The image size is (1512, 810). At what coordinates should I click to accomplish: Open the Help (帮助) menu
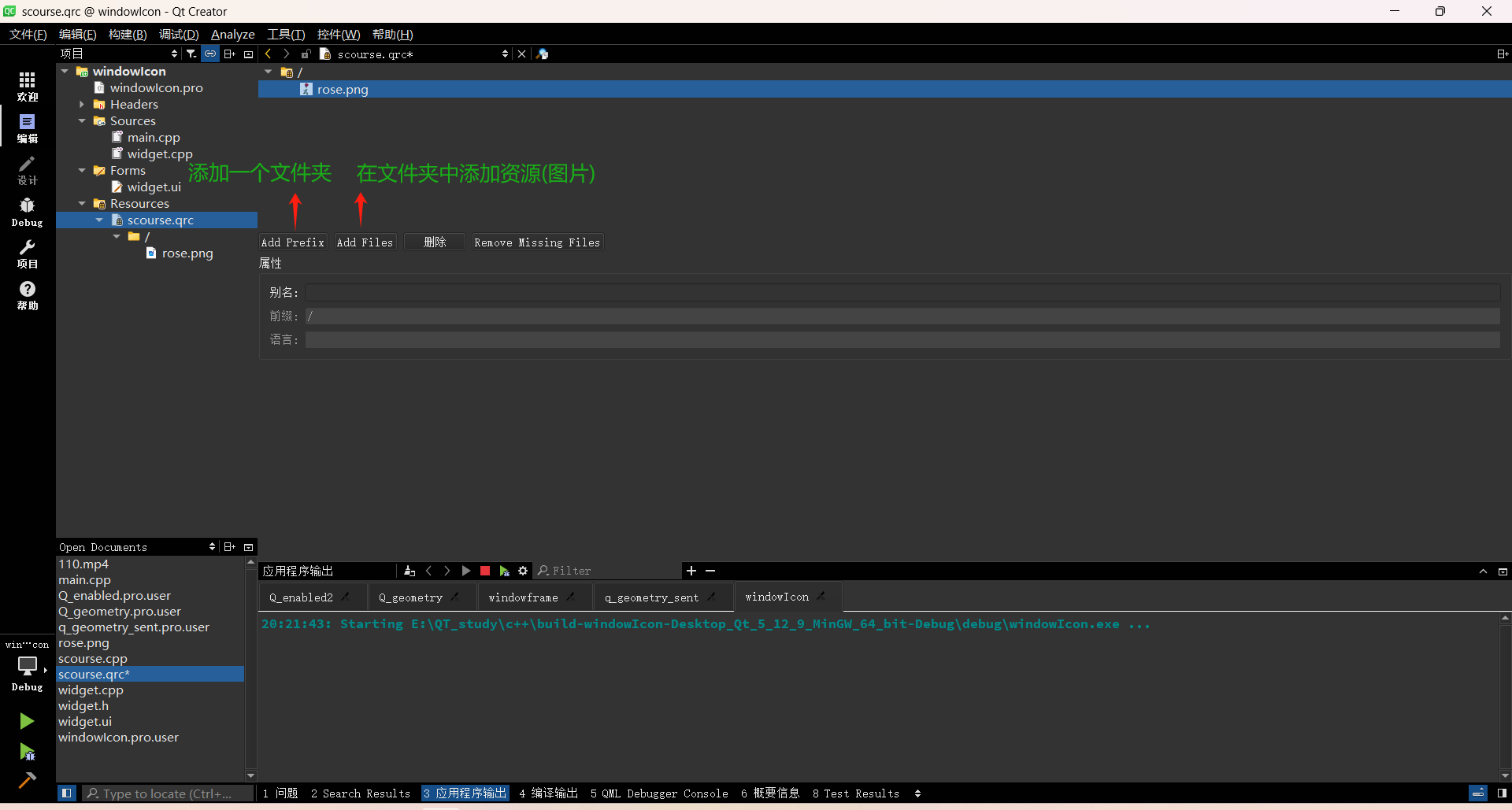click(x=392, y=34)
